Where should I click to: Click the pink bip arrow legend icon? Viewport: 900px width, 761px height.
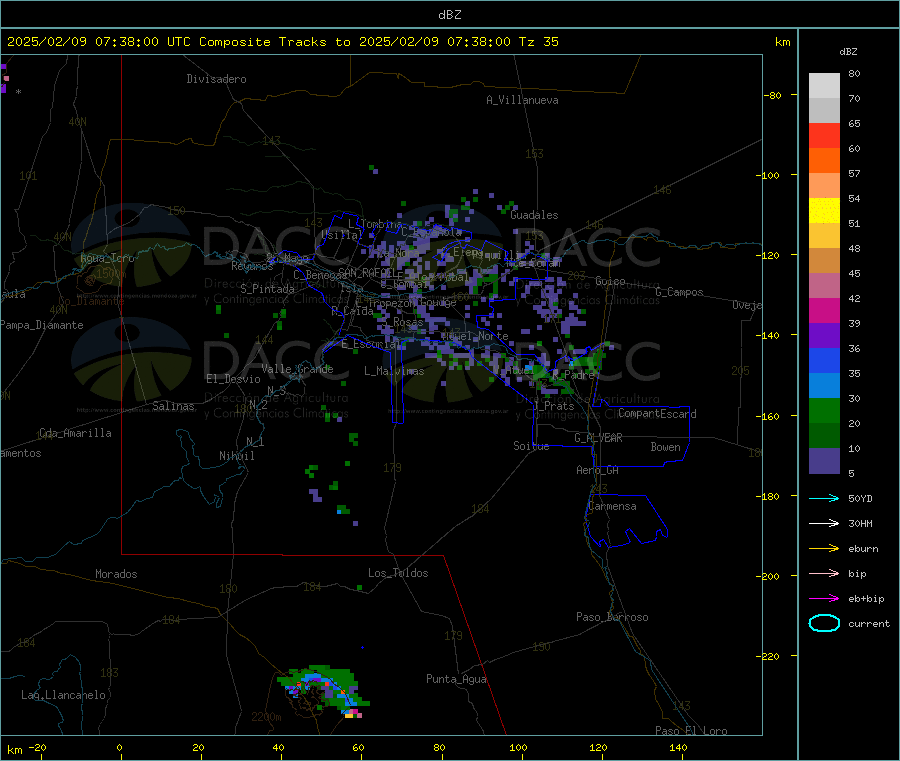coord(824,573)
